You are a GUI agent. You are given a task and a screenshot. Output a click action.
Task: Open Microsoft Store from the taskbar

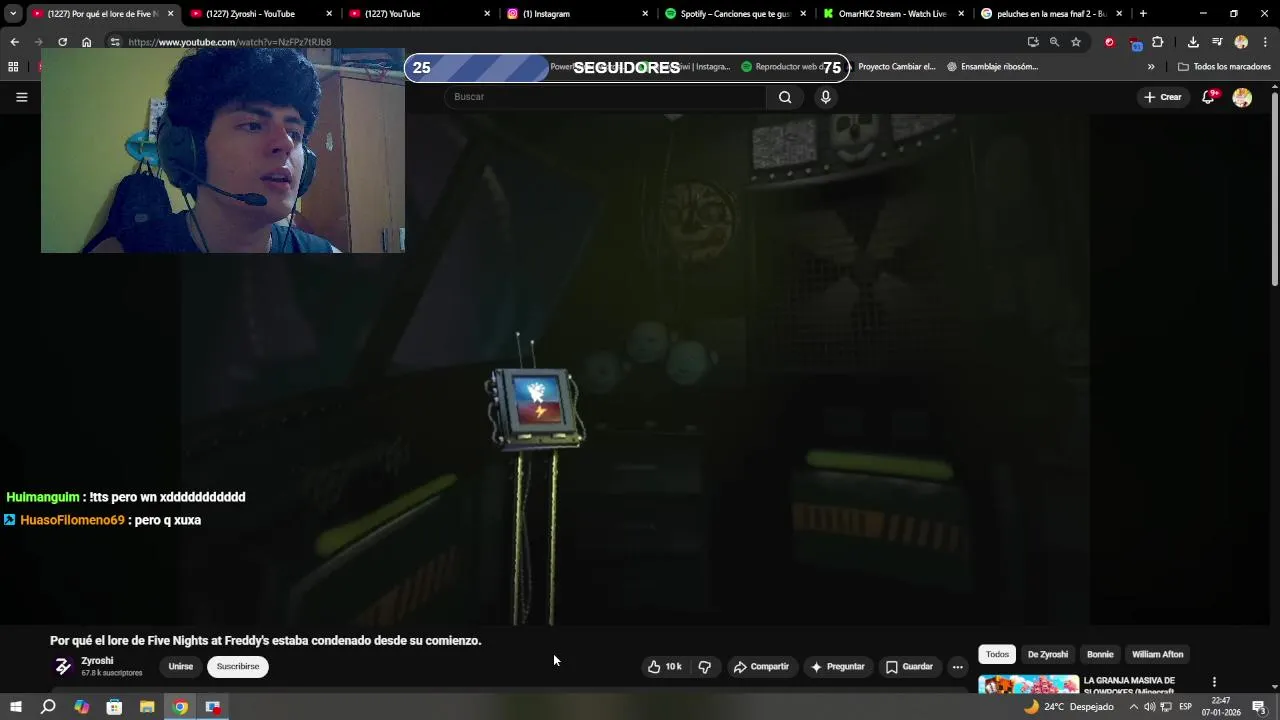point(114,707)
